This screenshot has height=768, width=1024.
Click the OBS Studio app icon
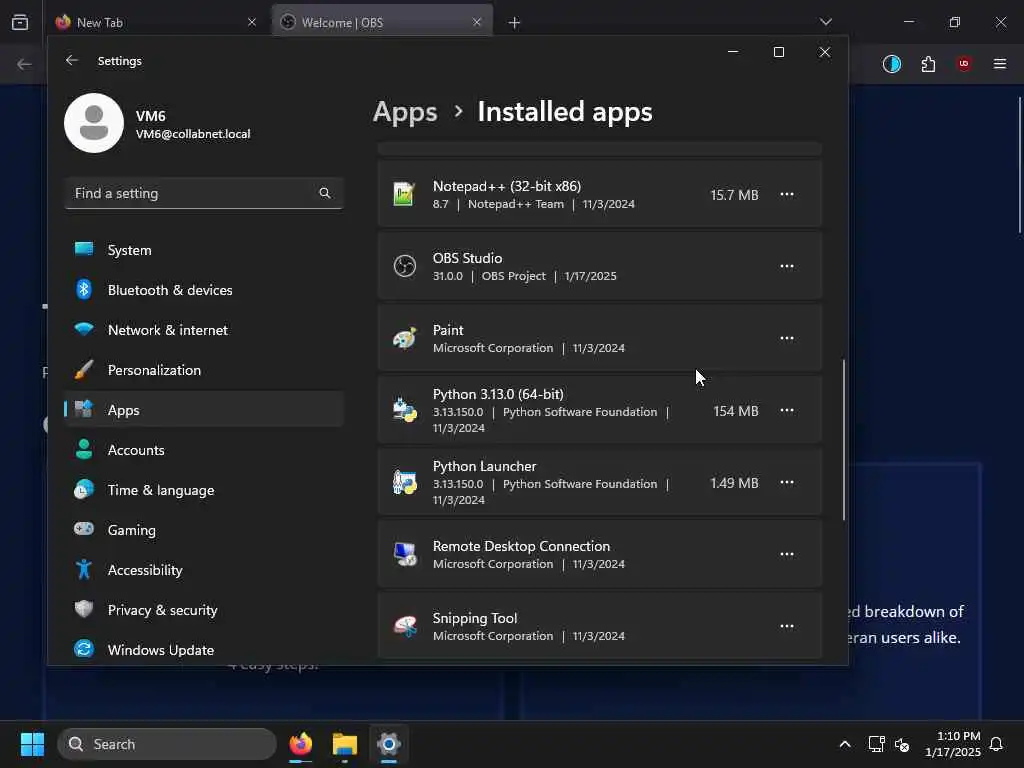[x=404, y=266]
